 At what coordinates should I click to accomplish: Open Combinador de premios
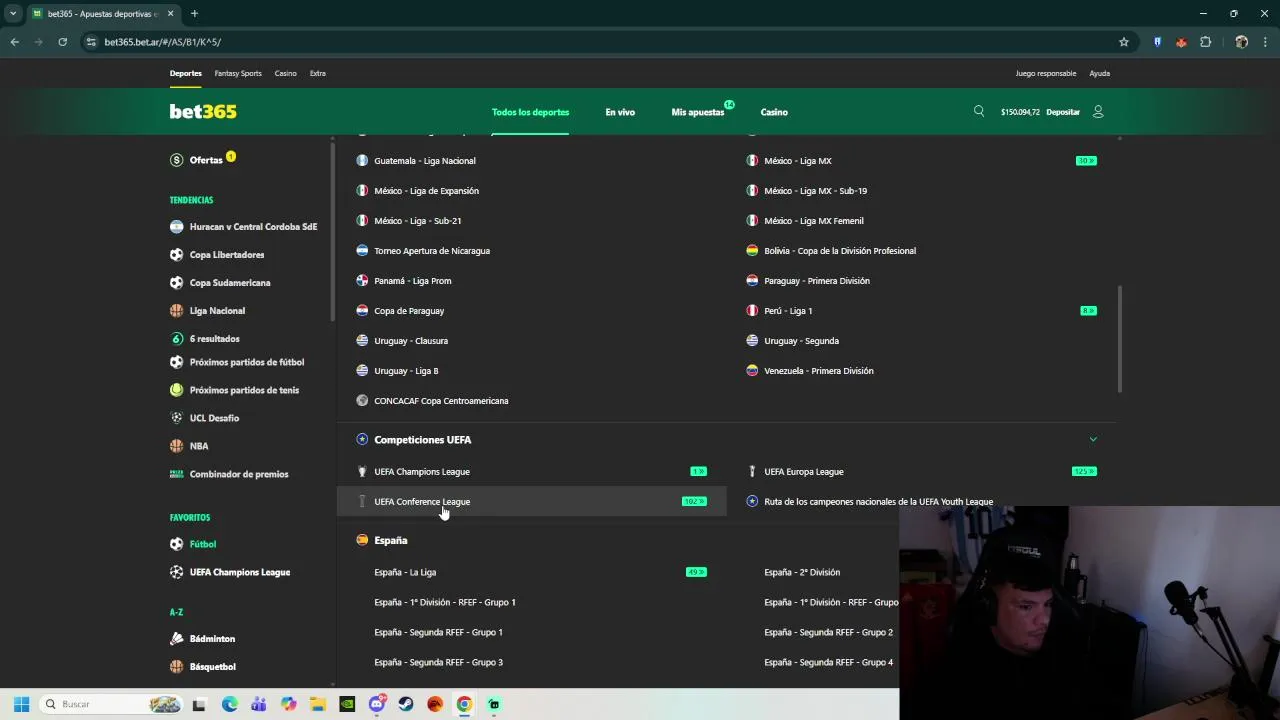(x=239, y=474)
